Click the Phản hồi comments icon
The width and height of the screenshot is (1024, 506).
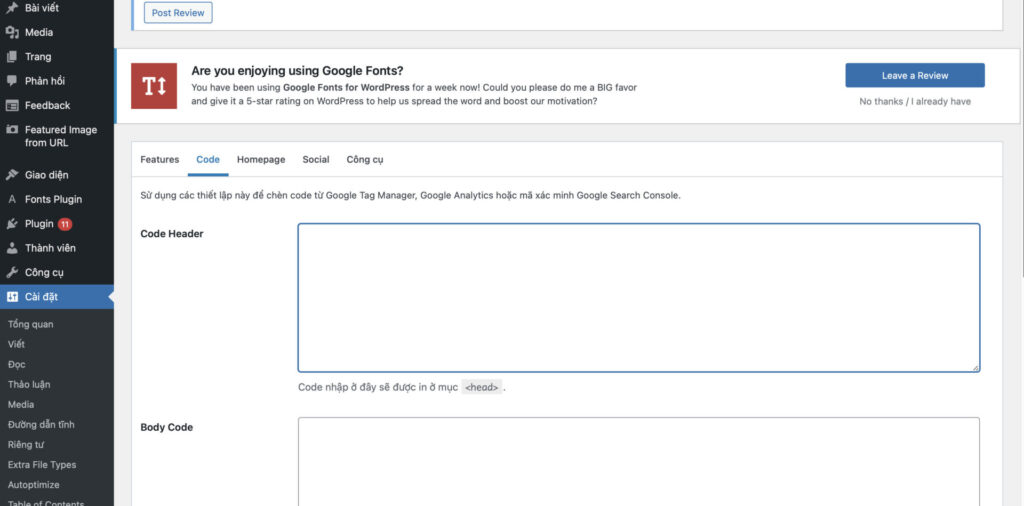point(12,81)
